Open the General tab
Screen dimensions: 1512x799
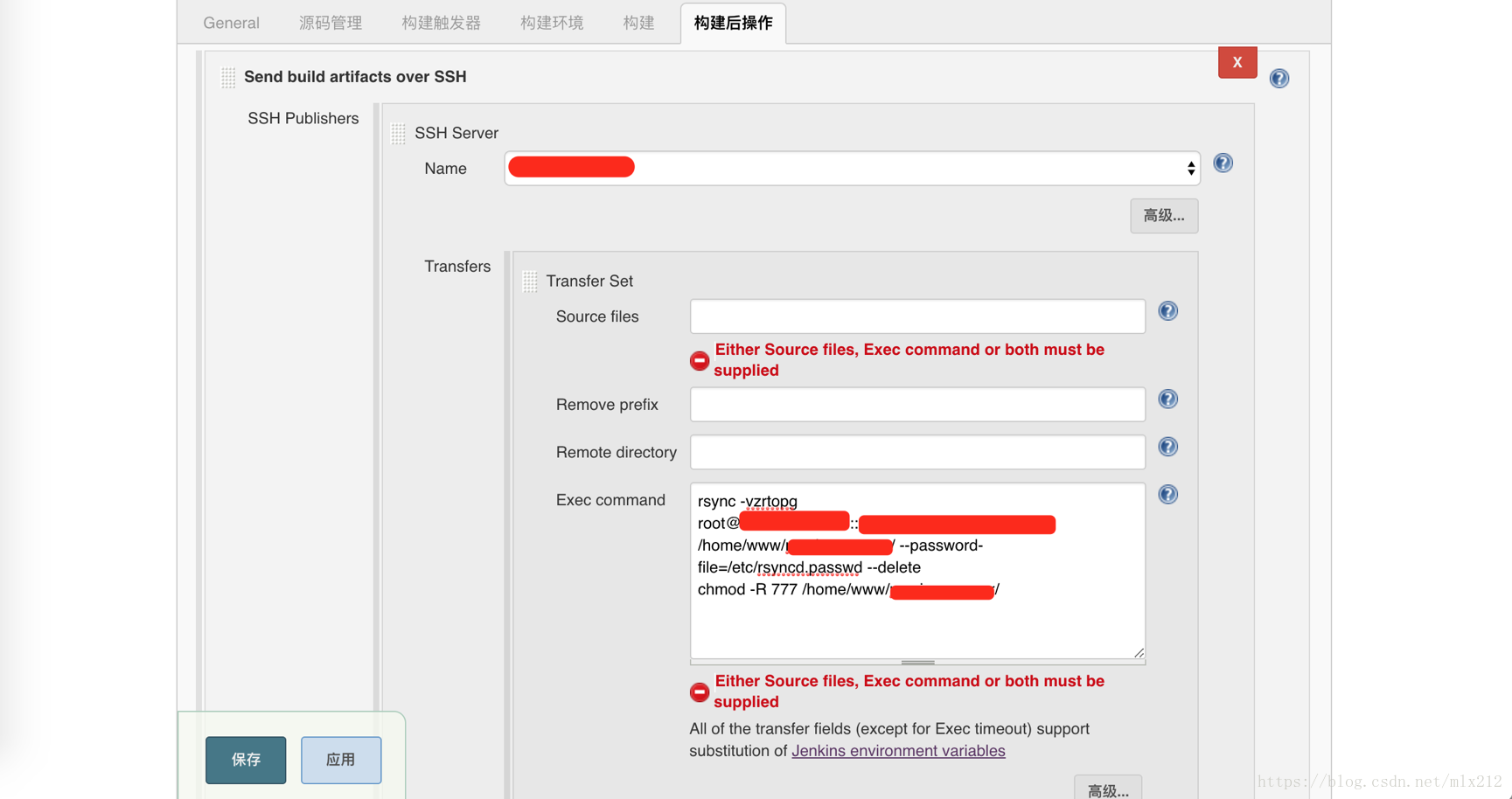[231, 23]
